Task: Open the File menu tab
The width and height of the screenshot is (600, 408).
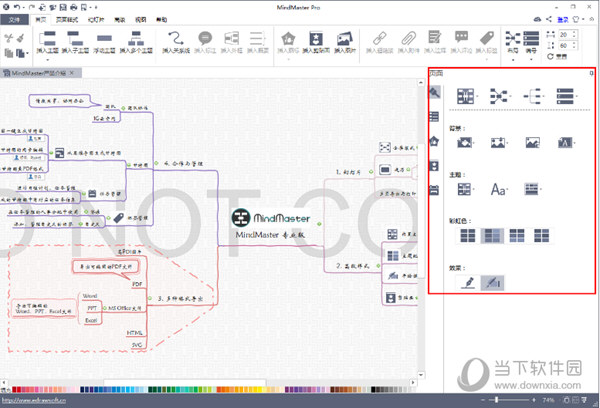Action: click(x=14, y=20)
